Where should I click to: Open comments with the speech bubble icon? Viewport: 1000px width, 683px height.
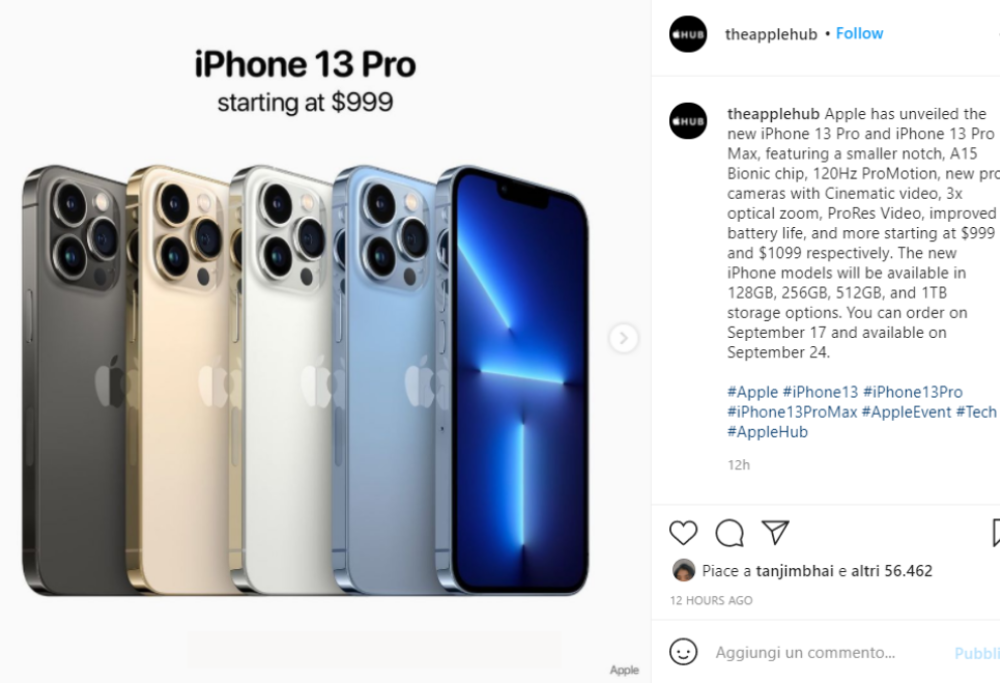tap(730, 532)
